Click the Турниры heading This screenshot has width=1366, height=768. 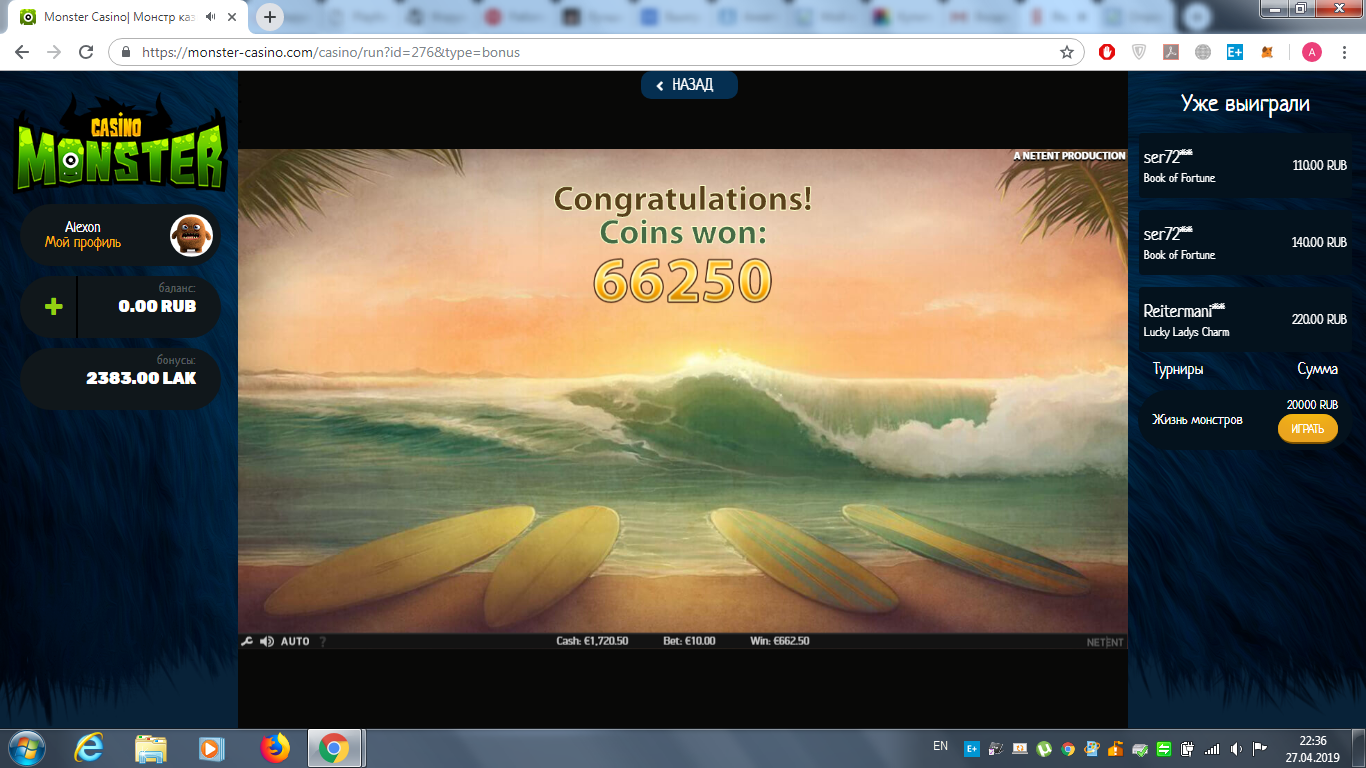[1178, 369]
